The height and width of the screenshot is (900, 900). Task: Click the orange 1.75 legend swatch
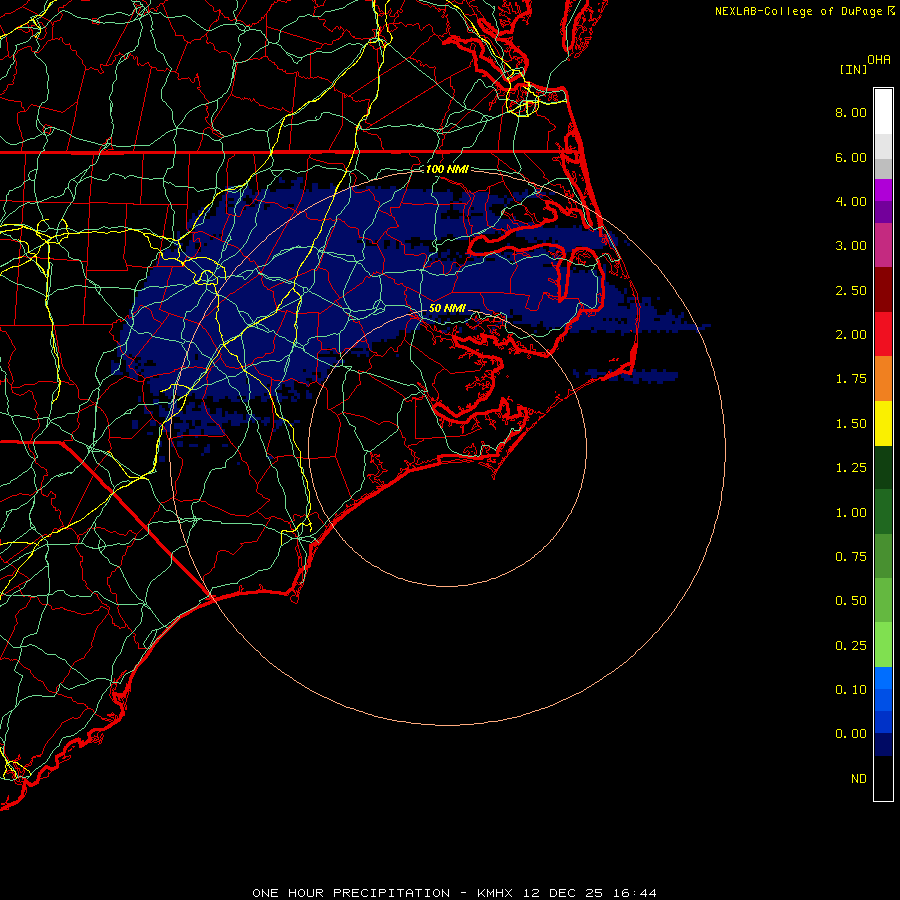[883, 378]
